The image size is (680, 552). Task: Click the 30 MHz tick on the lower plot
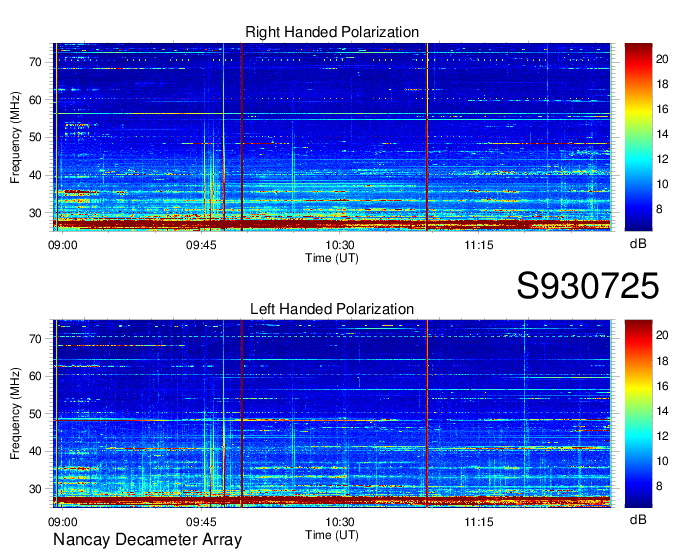(36, 489)
